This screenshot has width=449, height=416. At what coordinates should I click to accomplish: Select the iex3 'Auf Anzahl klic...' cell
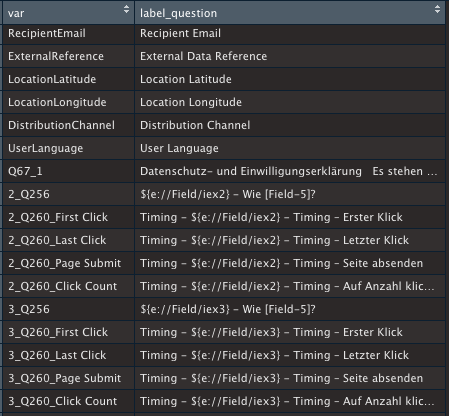coord(290,401)
